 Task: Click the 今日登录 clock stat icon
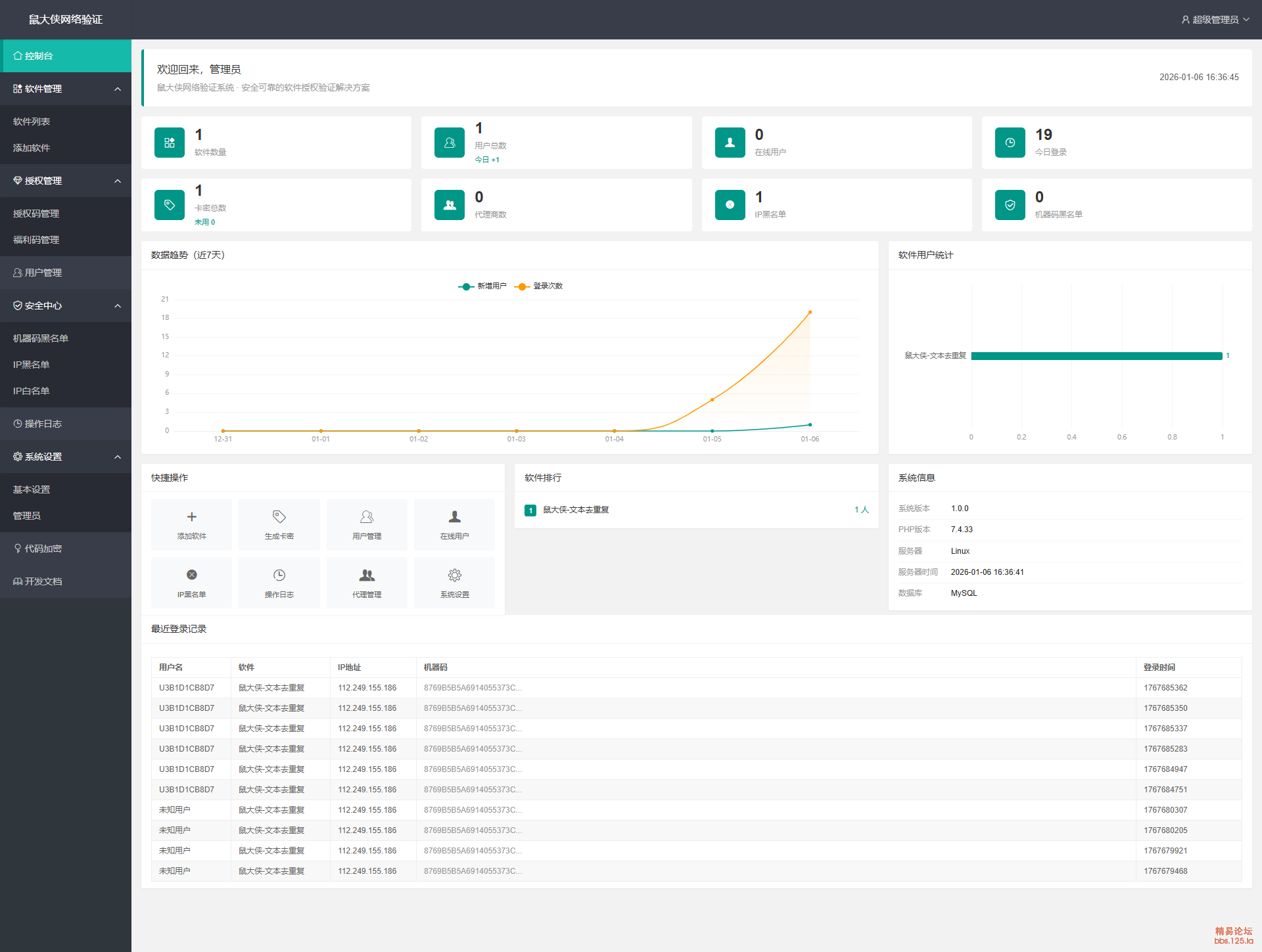tap(1010, 143)
